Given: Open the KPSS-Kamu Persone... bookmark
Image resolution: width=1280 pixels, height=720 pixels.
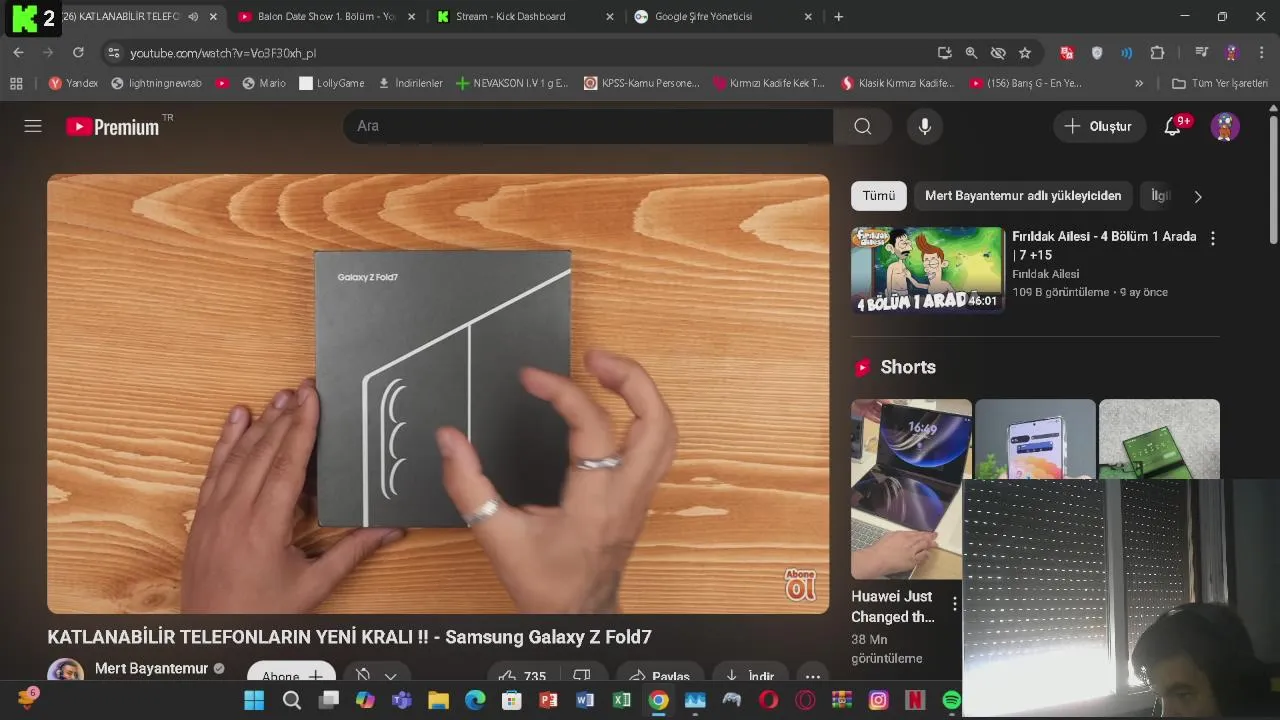Looking at the screenshot, I should click(642, 84).
